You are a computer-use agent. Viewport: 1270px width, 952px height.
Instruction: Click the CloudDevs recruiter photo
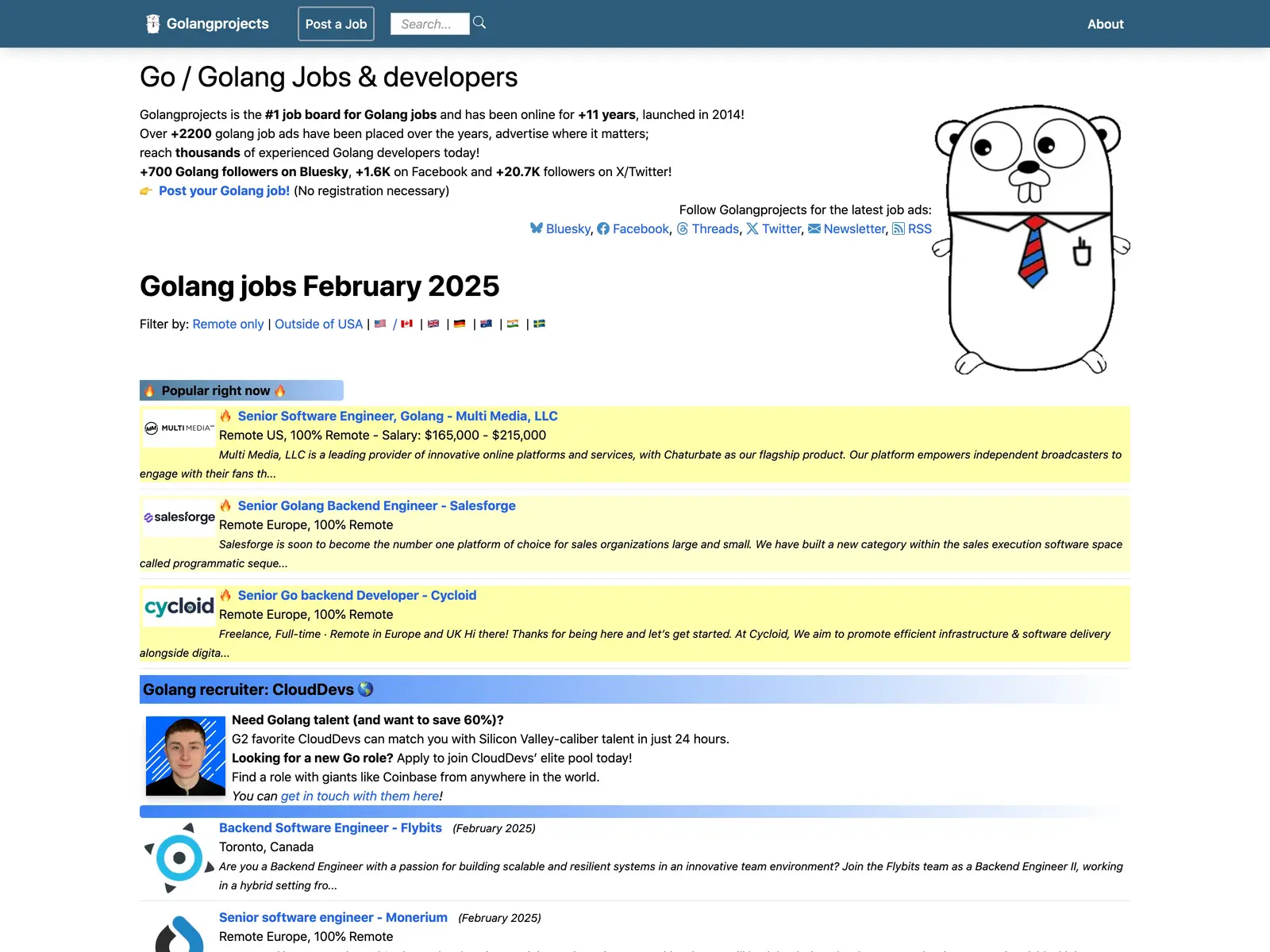pos(186,756)
